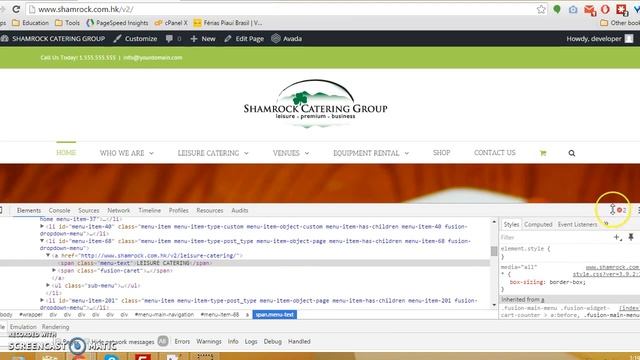The height and width of the screenshot is (360, 640).
Task: Click the camera screenshot extension icon
Action: pyautogui.click(x=573, y=9)
